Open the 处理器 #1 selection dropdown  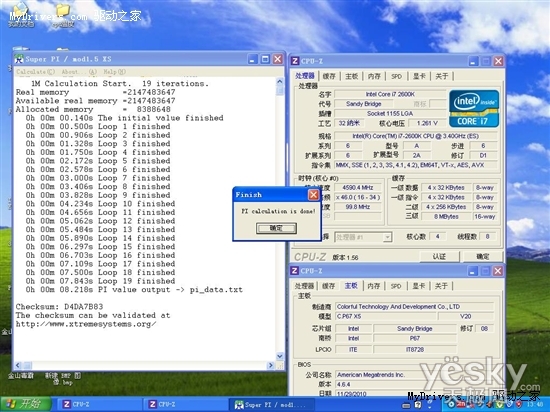coord(387,237)
